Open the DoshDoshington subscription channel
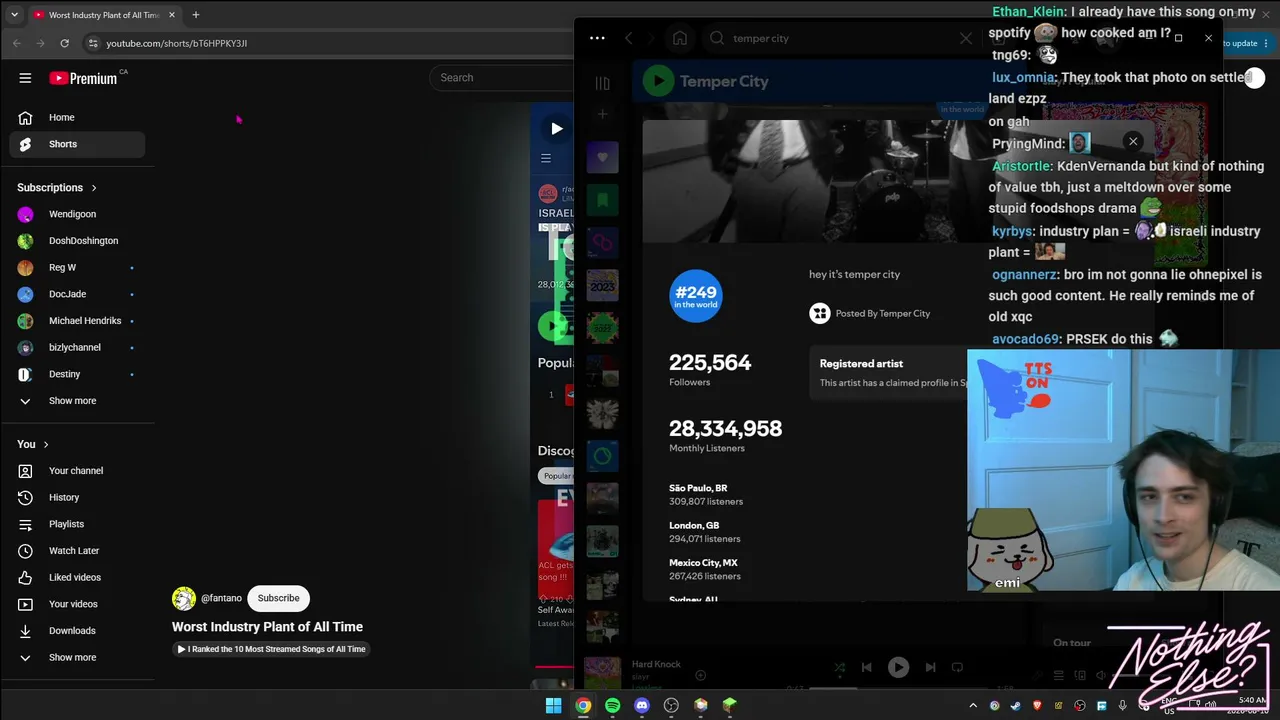The height and width of the screenshot is (720, 1280). coord(77,241)
